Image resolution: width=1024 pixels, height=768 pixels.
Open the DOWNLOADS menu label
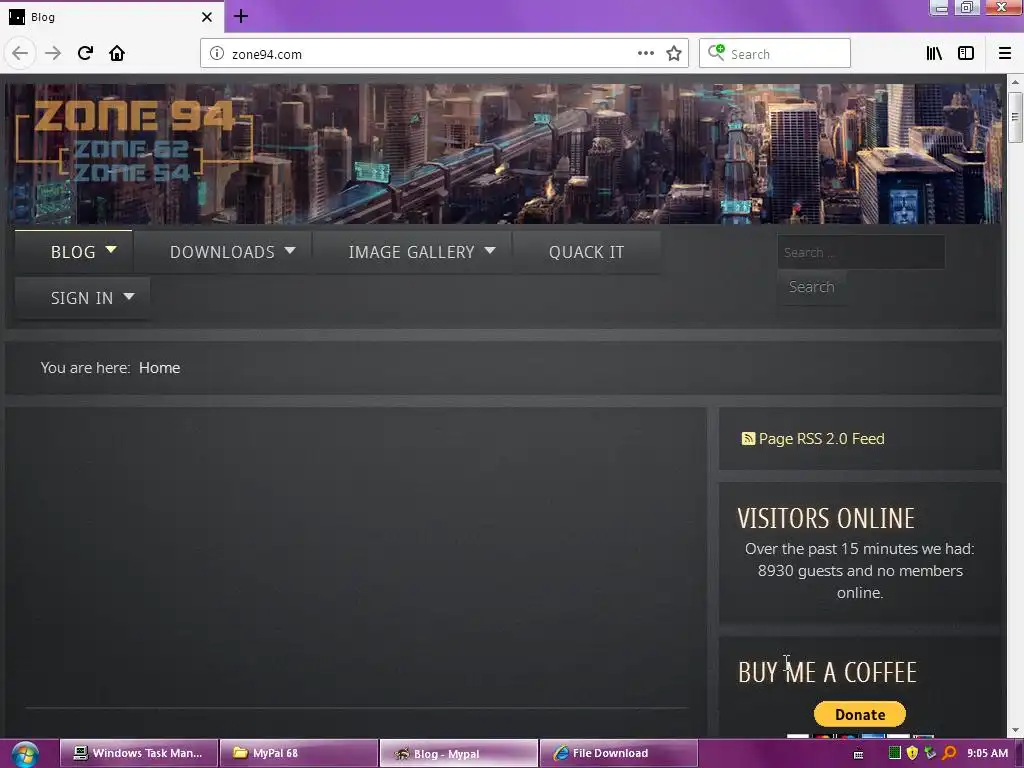point(222,252)
